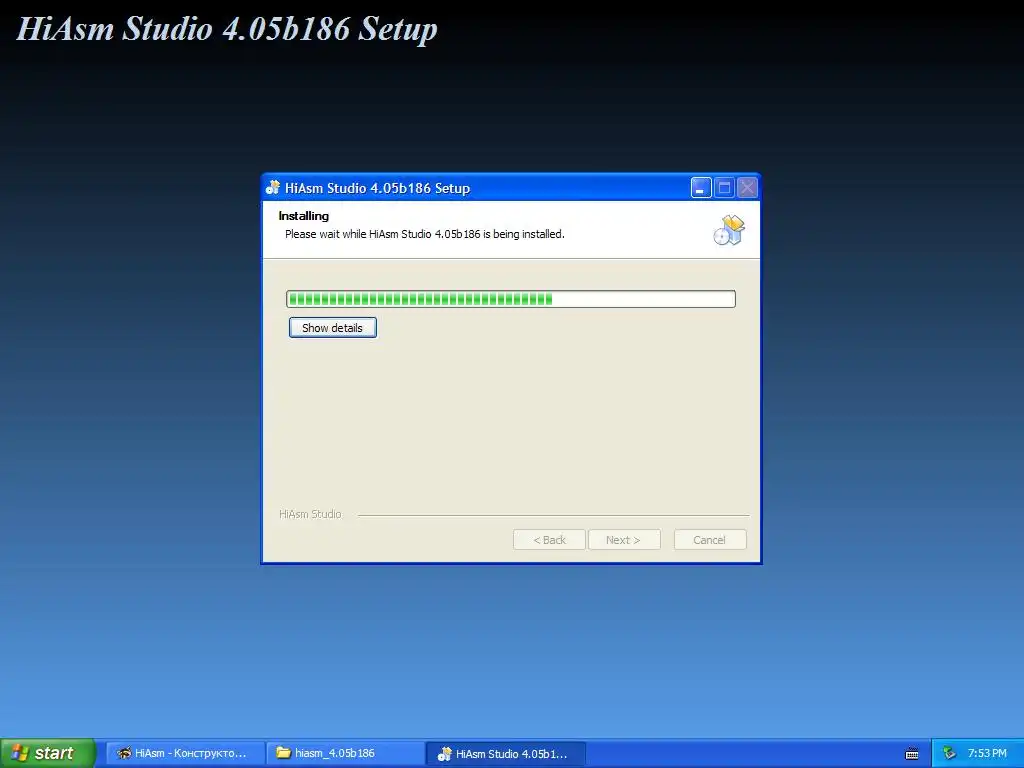The image size is (1024, 768).
Task: Switch to the HiAsm - Конструкто... taskbar window
Action: click(185, 753)
